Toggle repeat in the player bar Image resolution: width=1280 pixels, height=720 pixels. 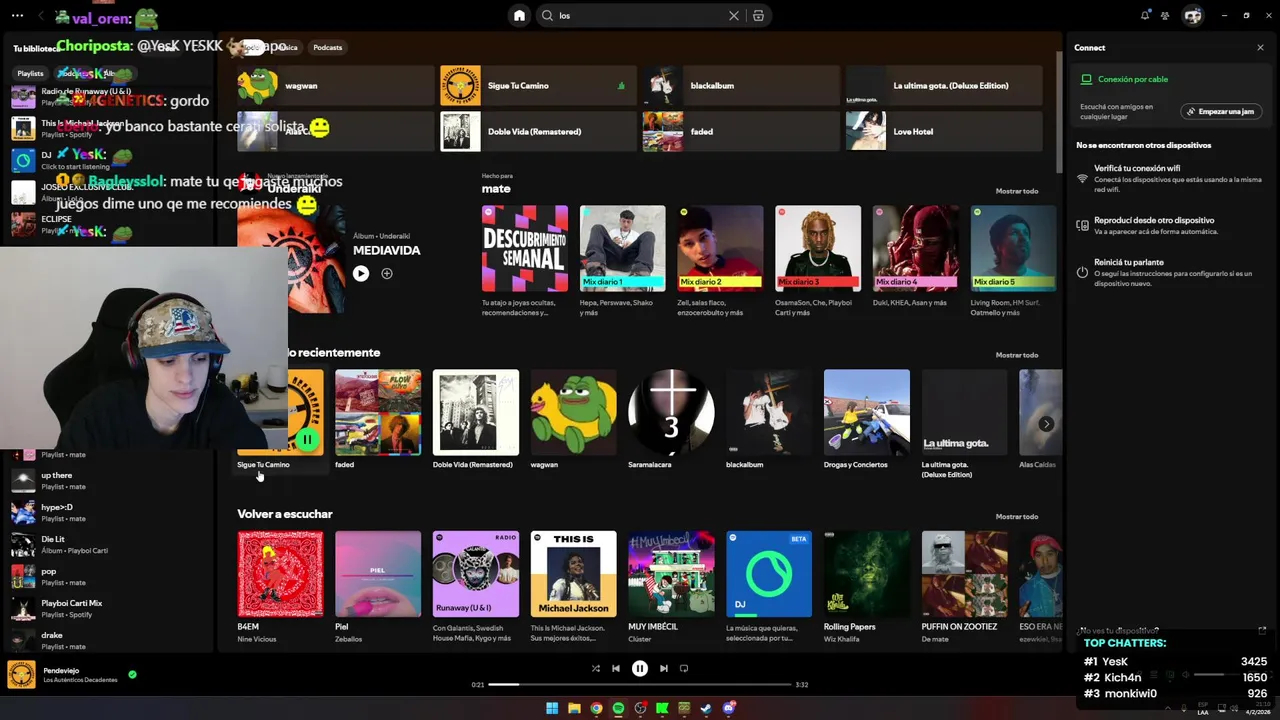click(x=684, y=668)
